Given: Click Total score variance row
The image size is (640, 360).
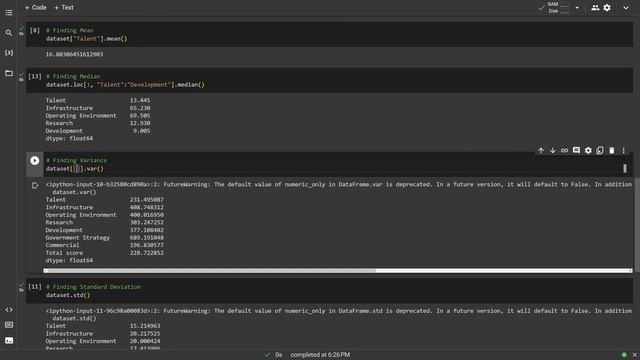Looking at the screenshot, I should pos(104,253).
